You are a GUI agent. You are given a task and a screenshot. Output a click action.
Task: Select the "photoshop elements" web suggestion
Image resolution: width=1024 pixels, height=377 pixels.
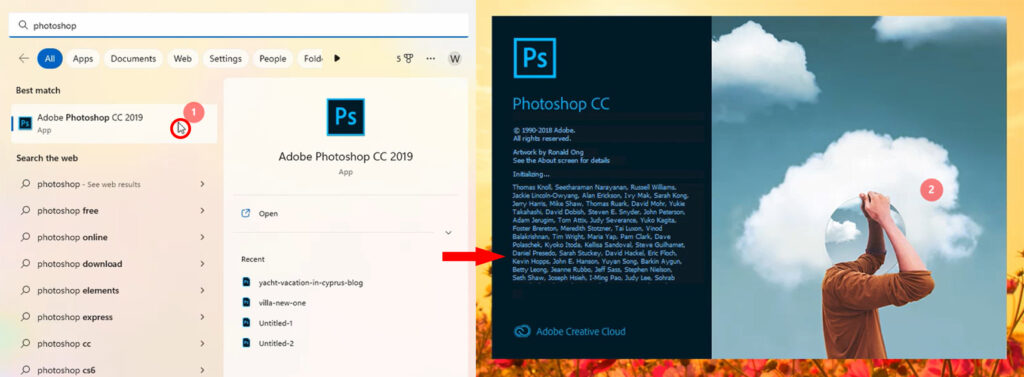pos(113,290)
